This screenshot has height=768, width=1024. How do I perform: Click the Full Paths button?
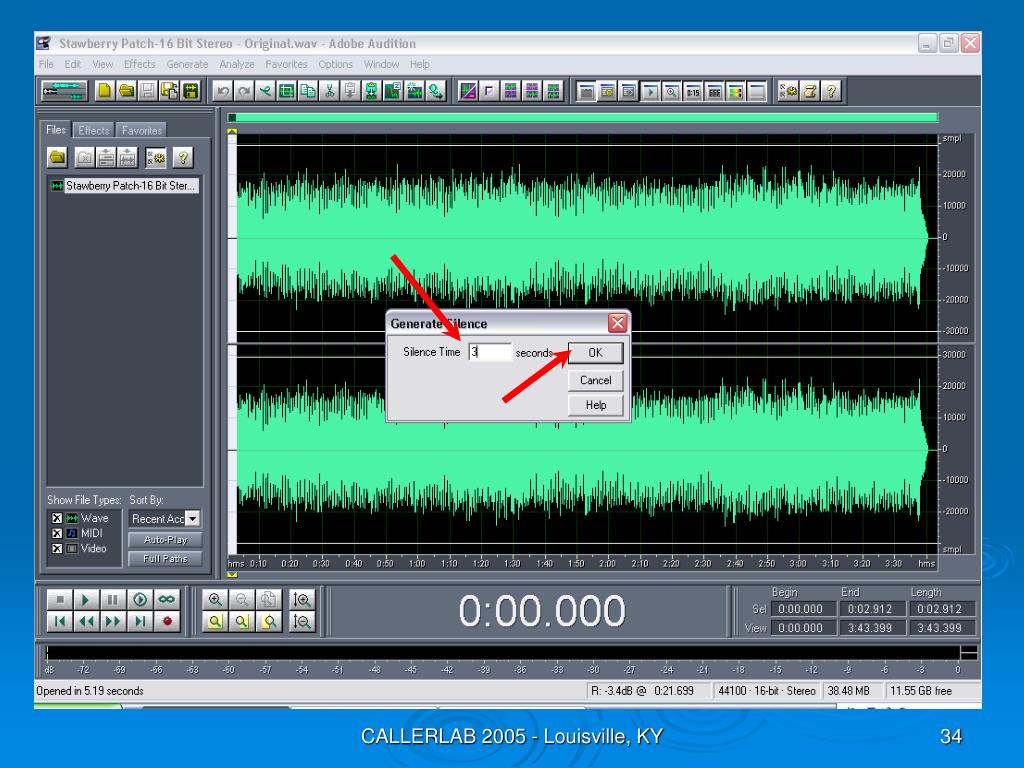(165, 559)
